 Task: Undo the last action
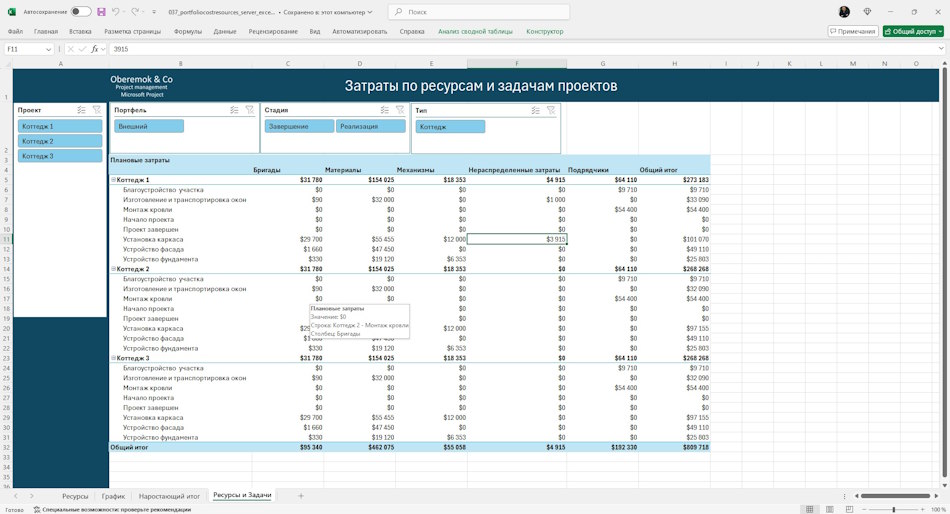116,12
